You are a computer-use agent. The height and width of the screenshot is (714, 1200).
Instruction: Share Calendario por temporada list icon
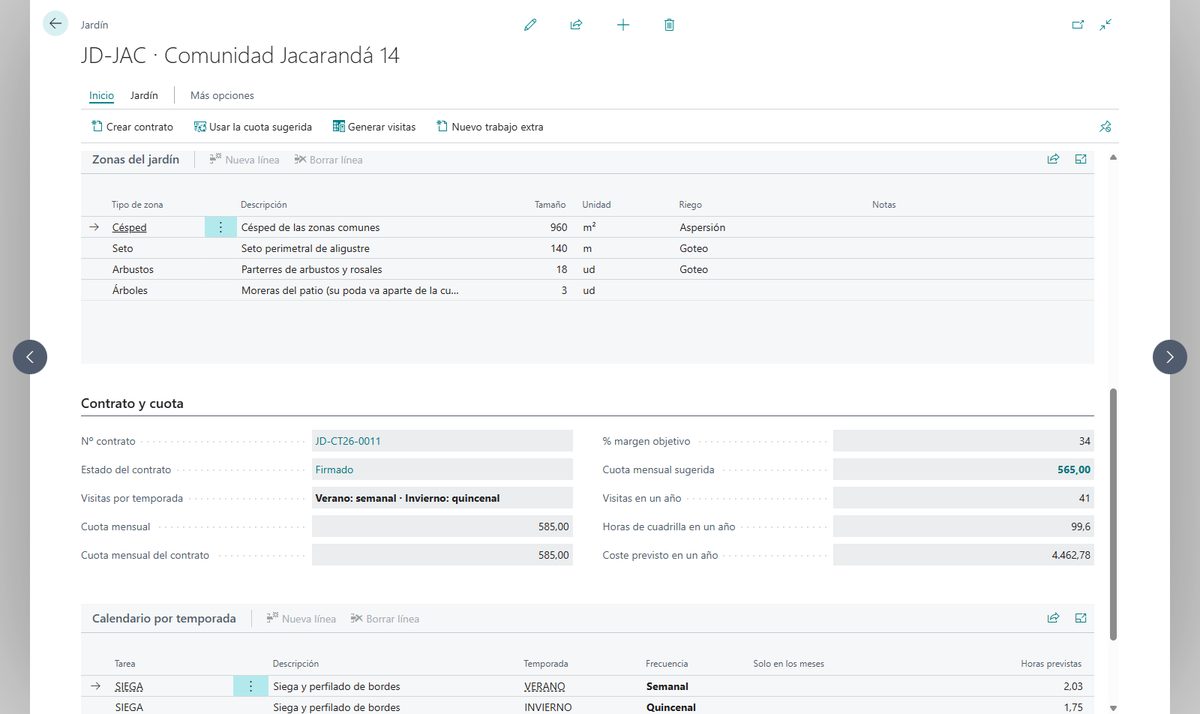[x=1053, y=618]
